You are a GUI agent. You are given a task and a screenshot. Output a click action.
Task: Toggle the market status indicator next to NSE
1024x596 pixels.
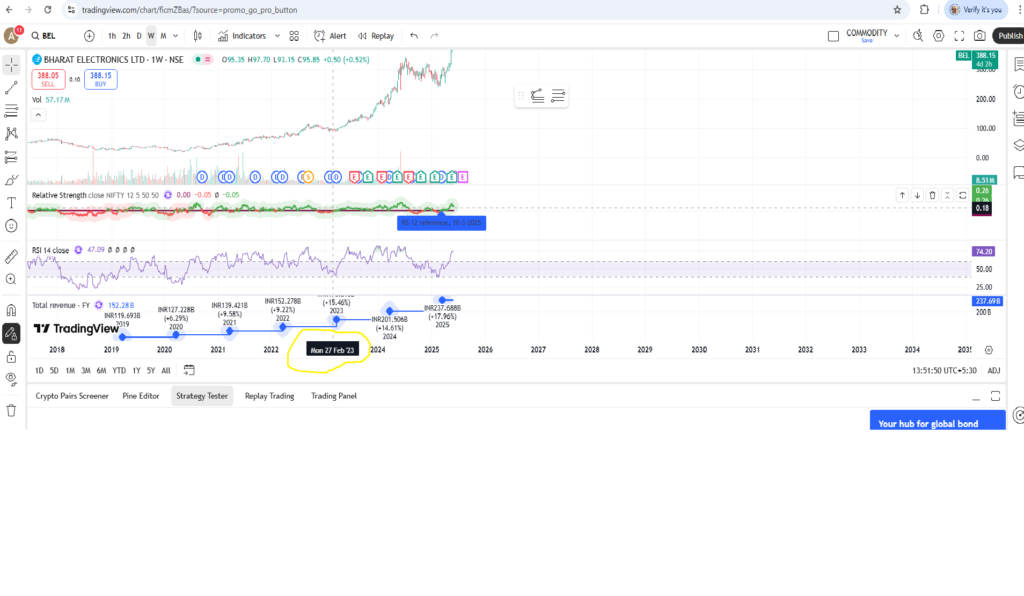(x=198, y=59)
